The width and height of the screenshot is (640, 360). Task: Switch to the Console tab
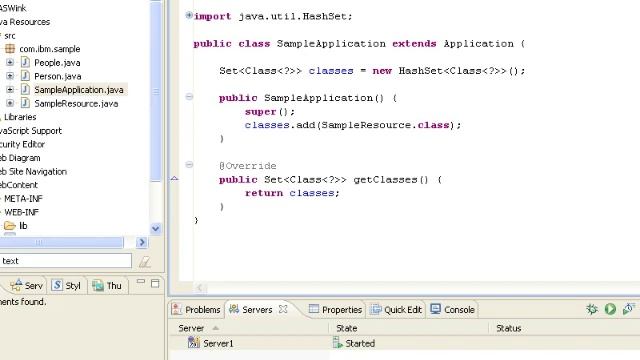[453, 310]
